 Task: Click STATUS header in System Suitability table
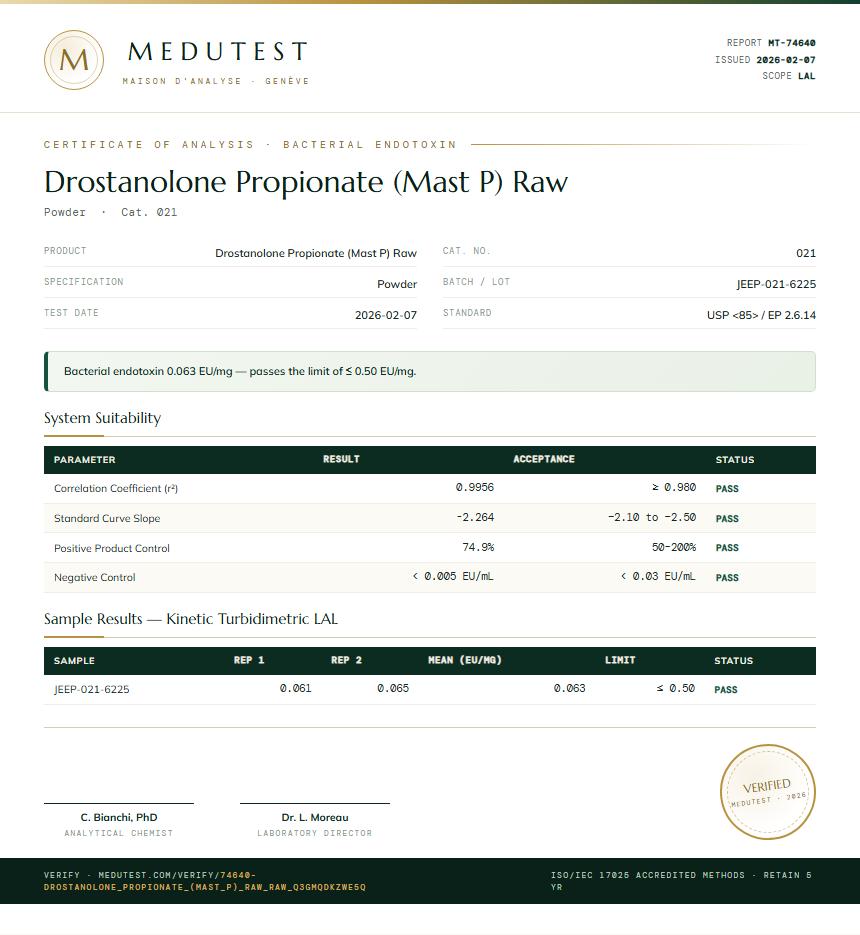(x=735, y=460)
